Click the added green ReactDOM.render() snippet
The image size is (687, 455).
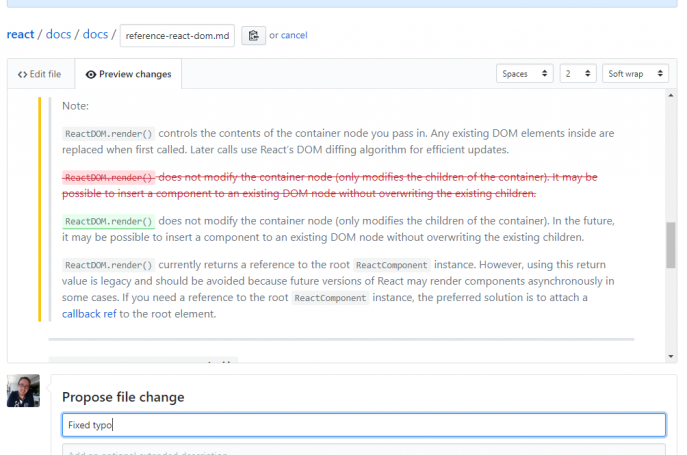click(x=108, y=221)
